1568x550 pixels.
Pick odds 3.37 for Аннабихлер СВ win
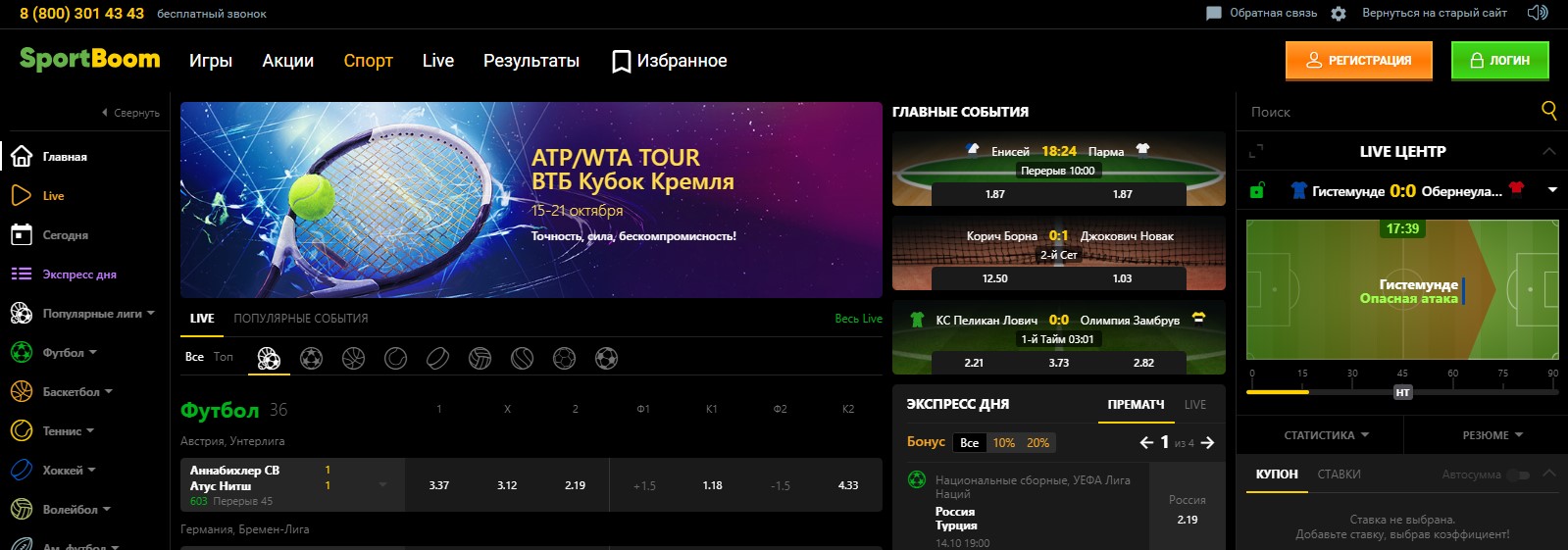click(439, 485)
